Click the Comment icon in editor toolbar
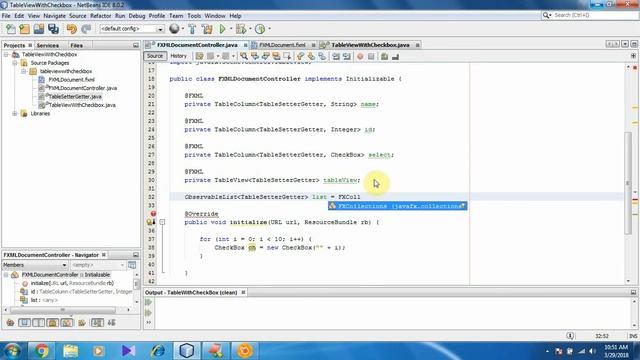 [x=384, y=56]
